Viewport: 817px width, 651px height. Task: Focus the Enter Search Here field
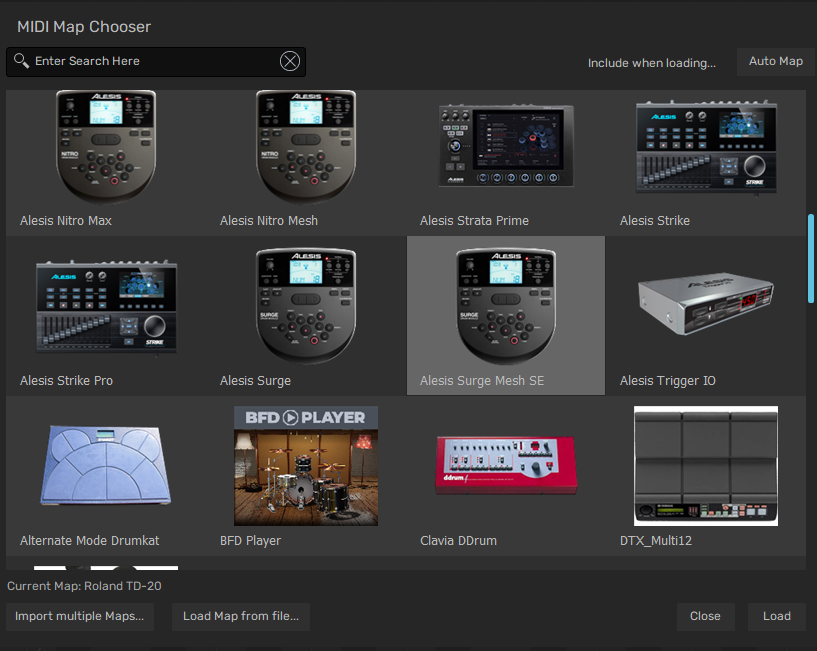coord(156,62)
